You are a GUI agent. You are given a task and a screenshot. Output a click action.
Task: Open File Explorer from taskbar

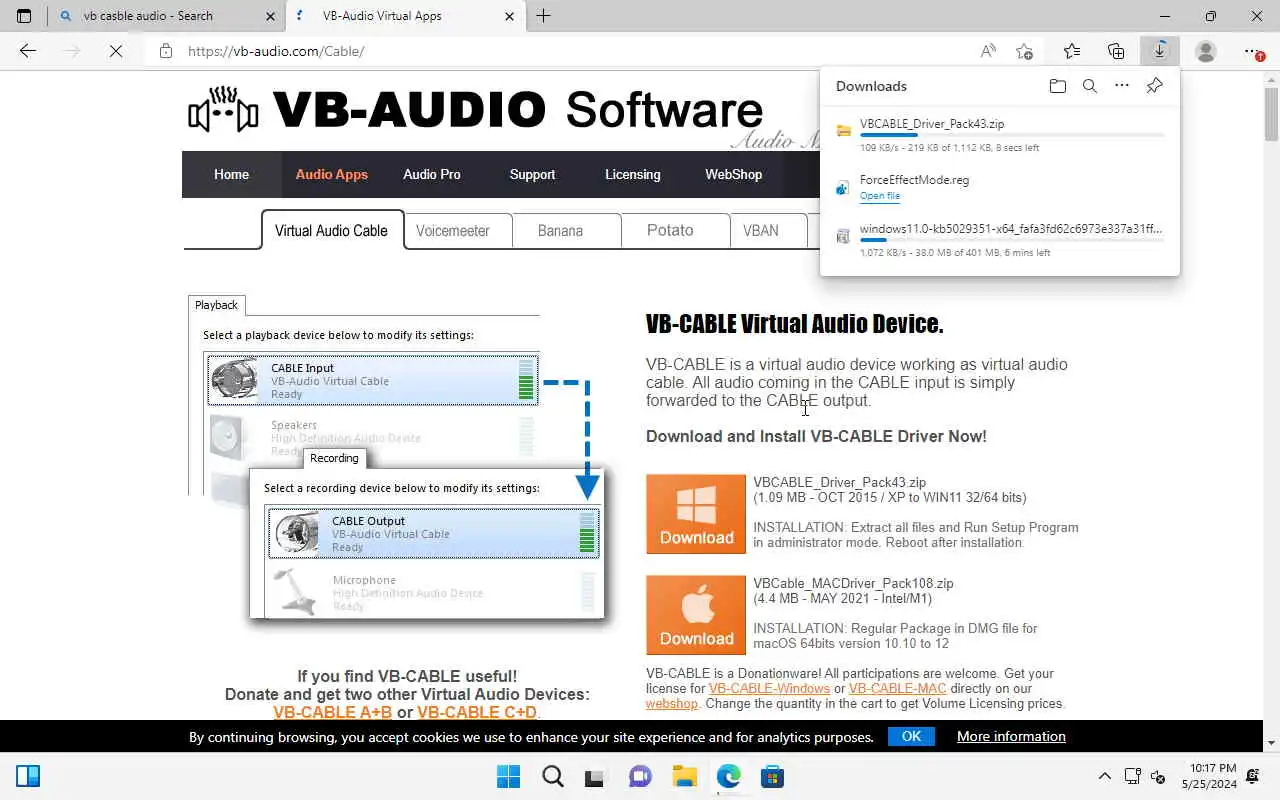pos(684,776)
